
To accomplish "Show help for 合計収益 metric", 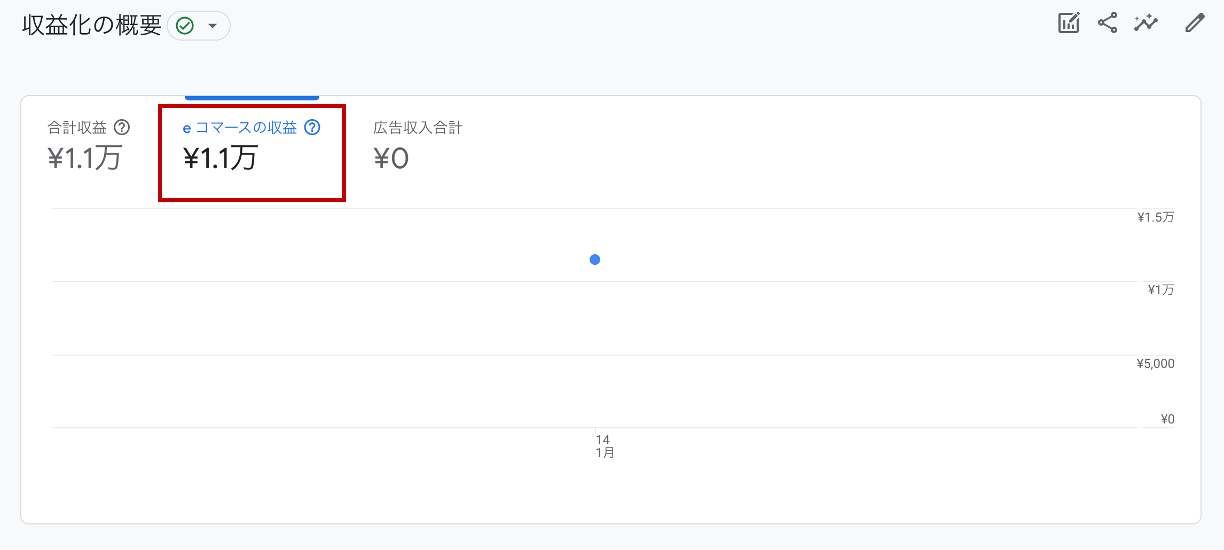I will point(122,127).
